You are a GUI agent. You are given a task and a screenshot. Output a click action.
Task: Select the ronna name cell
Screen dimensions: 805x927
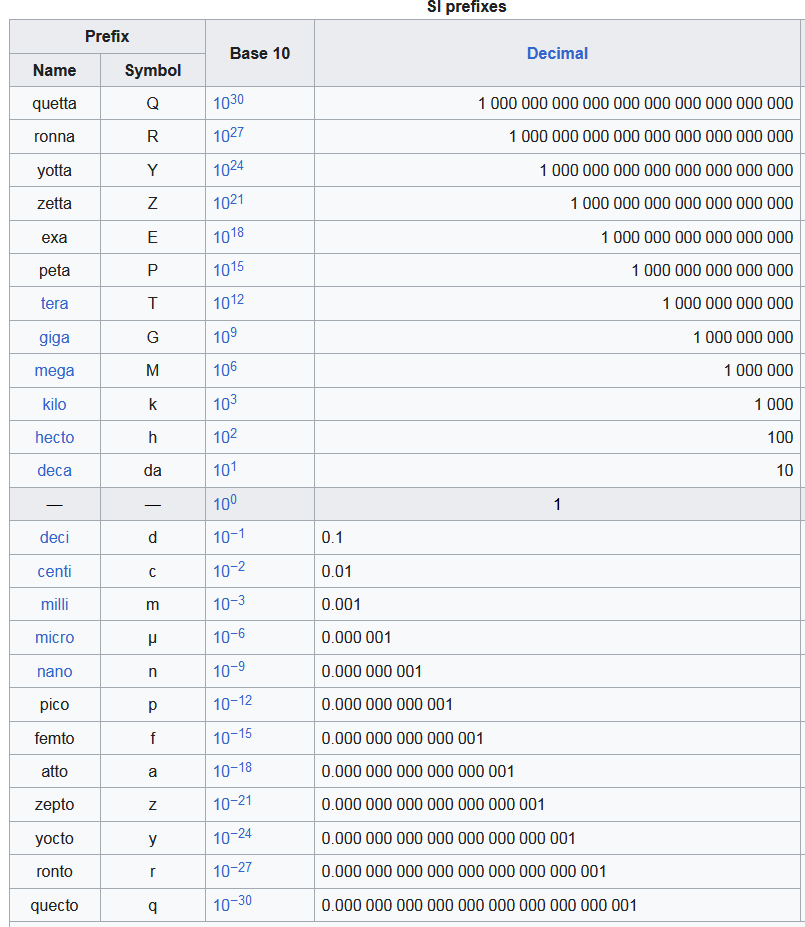55,137
